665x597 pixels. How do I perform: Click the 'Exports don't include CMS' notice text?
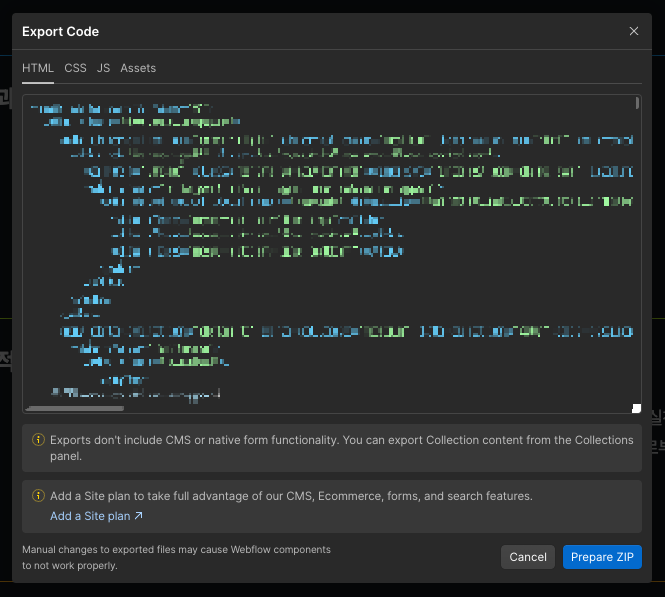point(341,448)
